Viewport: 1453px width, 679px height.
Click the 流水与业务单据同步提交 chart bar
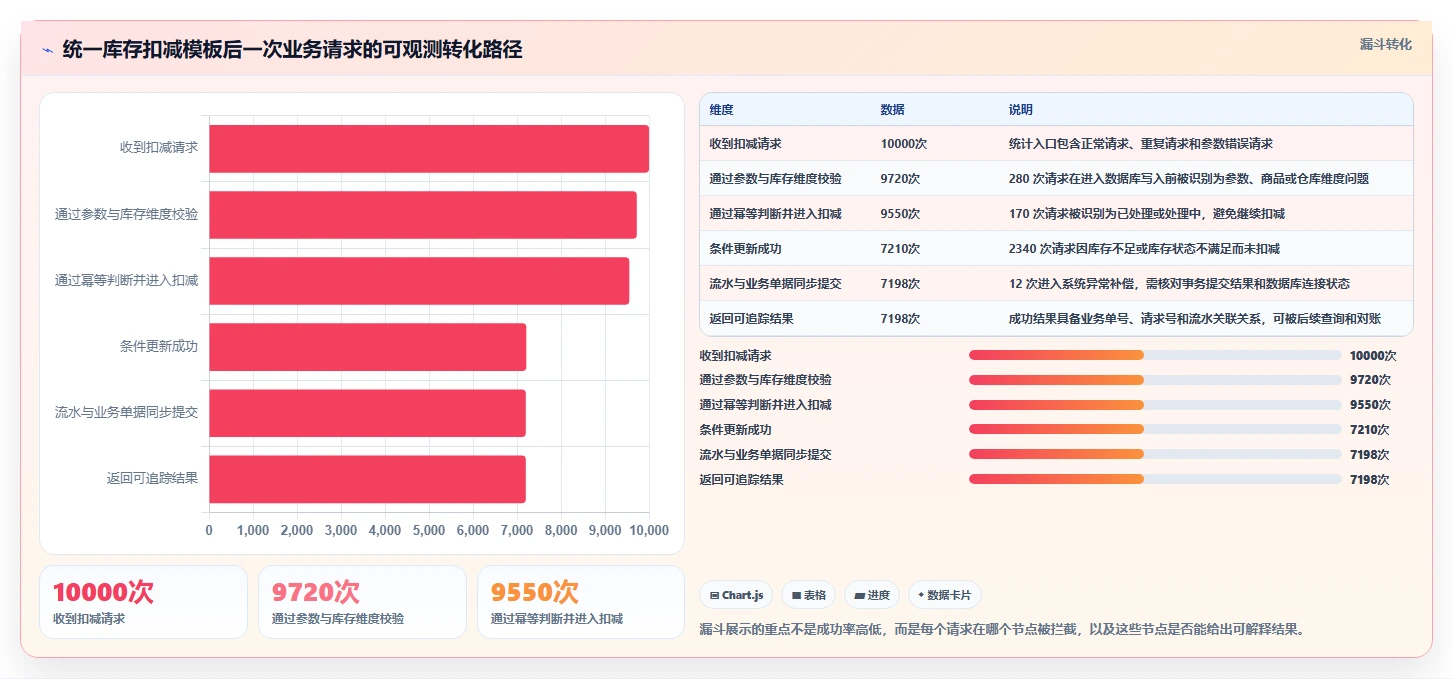[367, 413]
